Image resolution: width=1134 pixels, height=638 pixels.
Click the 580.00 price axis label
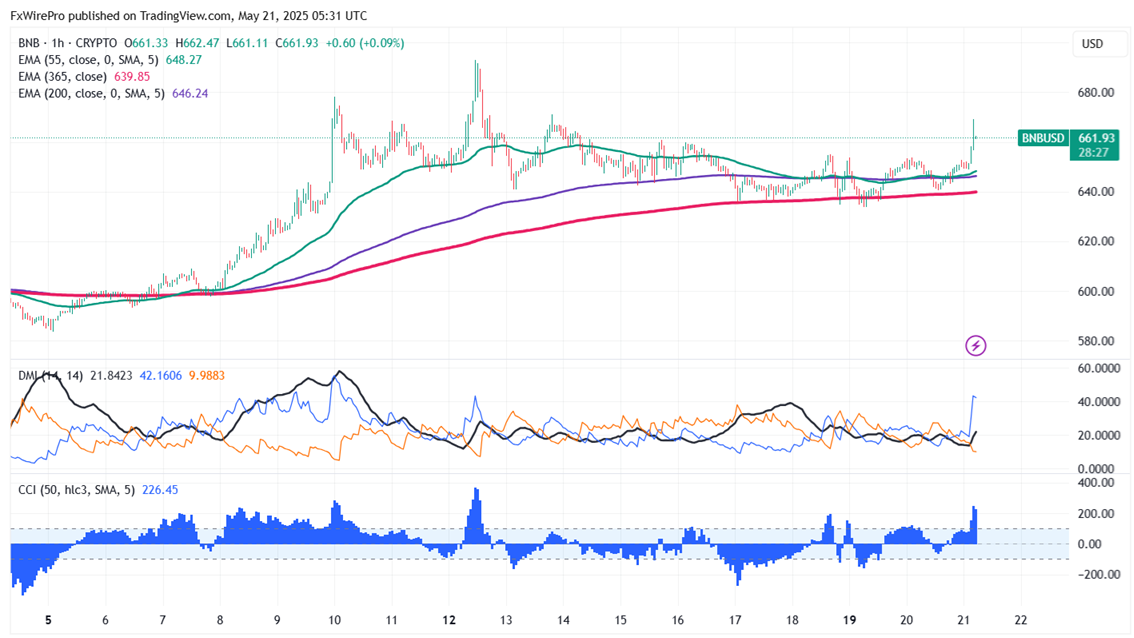[x=1096, y=341]
